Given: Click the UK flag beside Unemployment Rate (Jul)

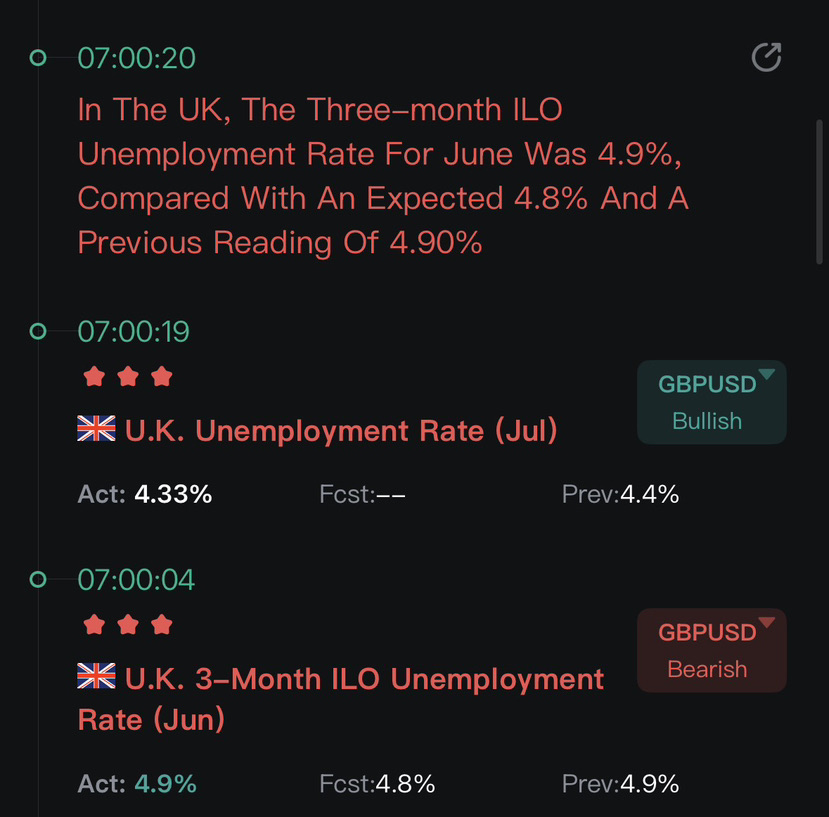Looking at the screenshot, I should coord(96,428).
